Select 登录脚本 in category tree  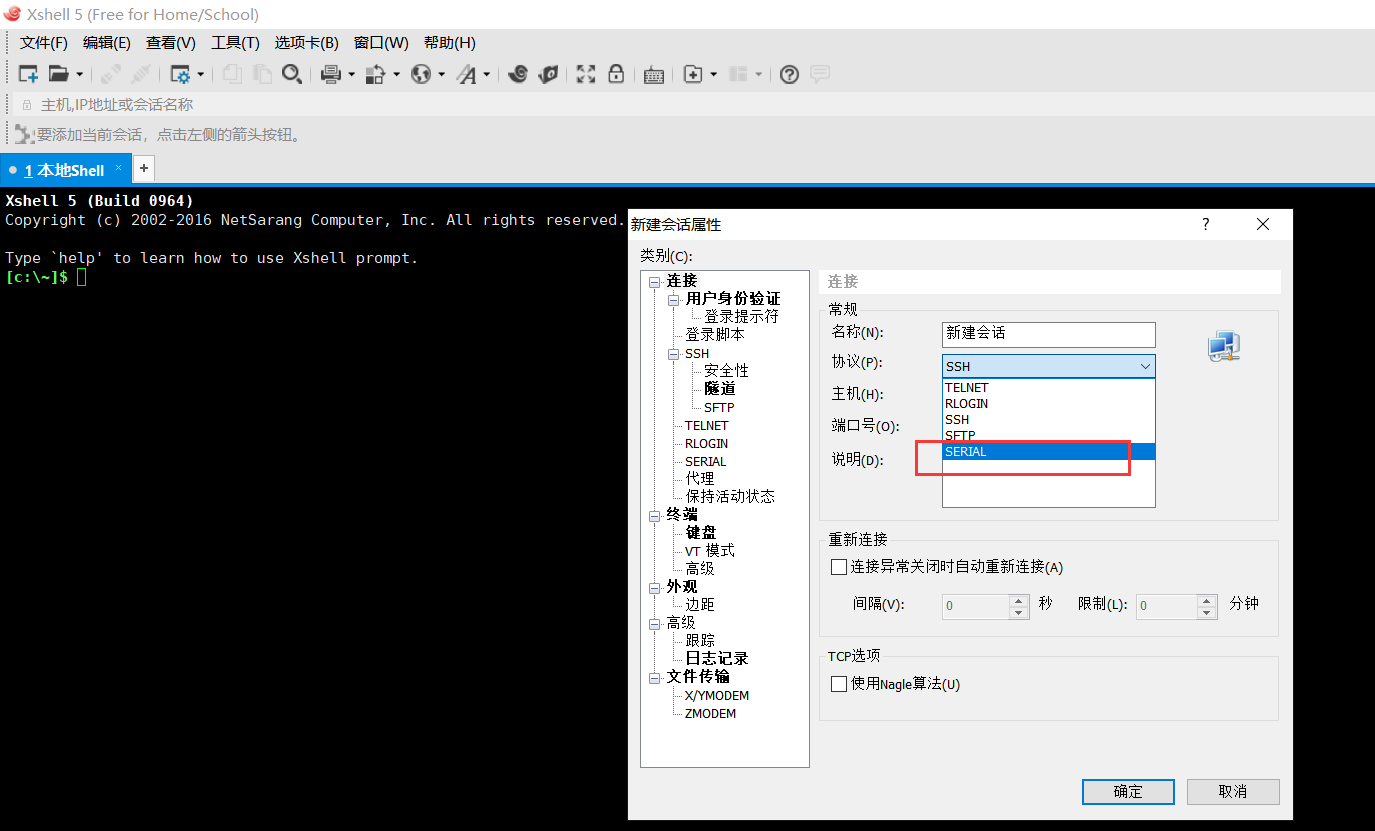pyautogui.click(x=715, y=335)
